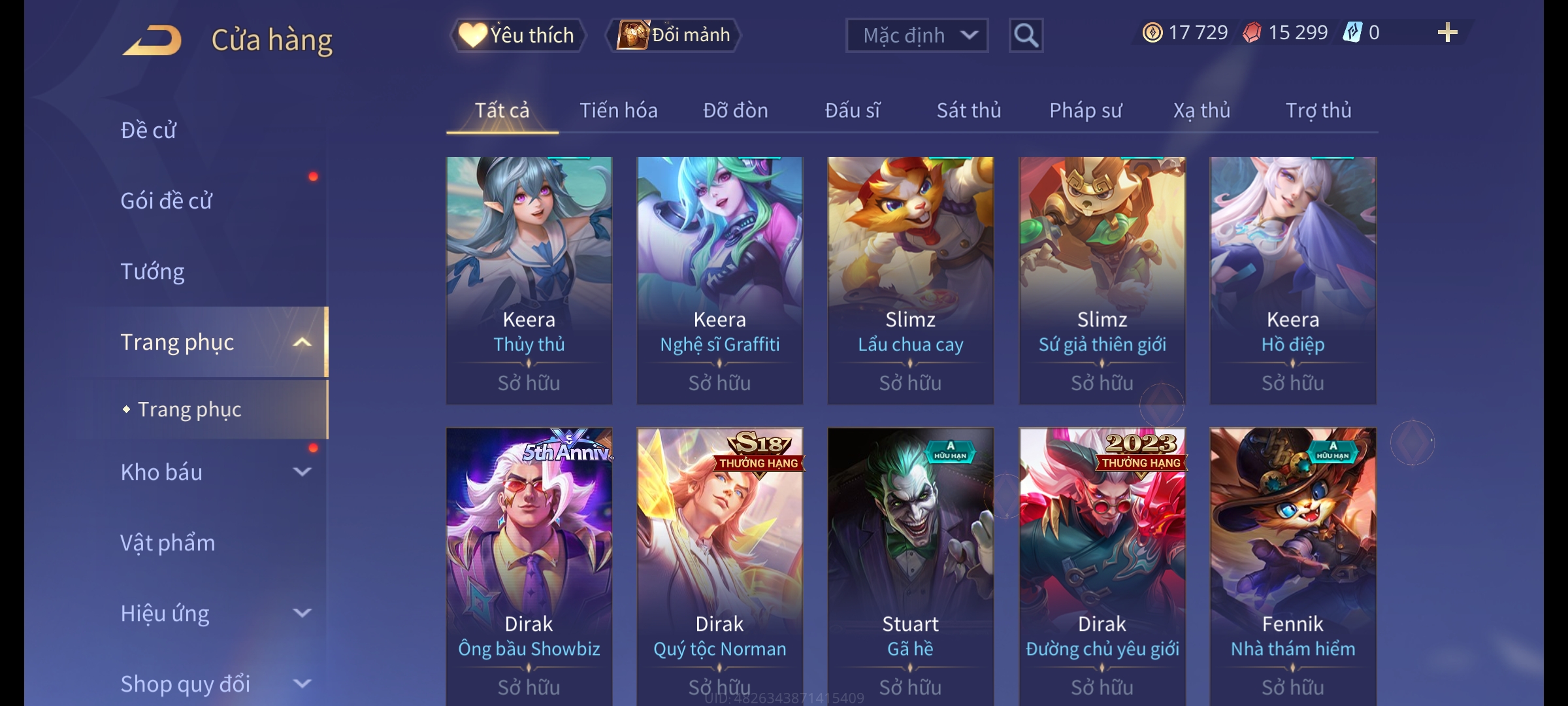1568x706 pixels.
Task: Switch to the Sát thủ tab
Action: tap(969, 110)
